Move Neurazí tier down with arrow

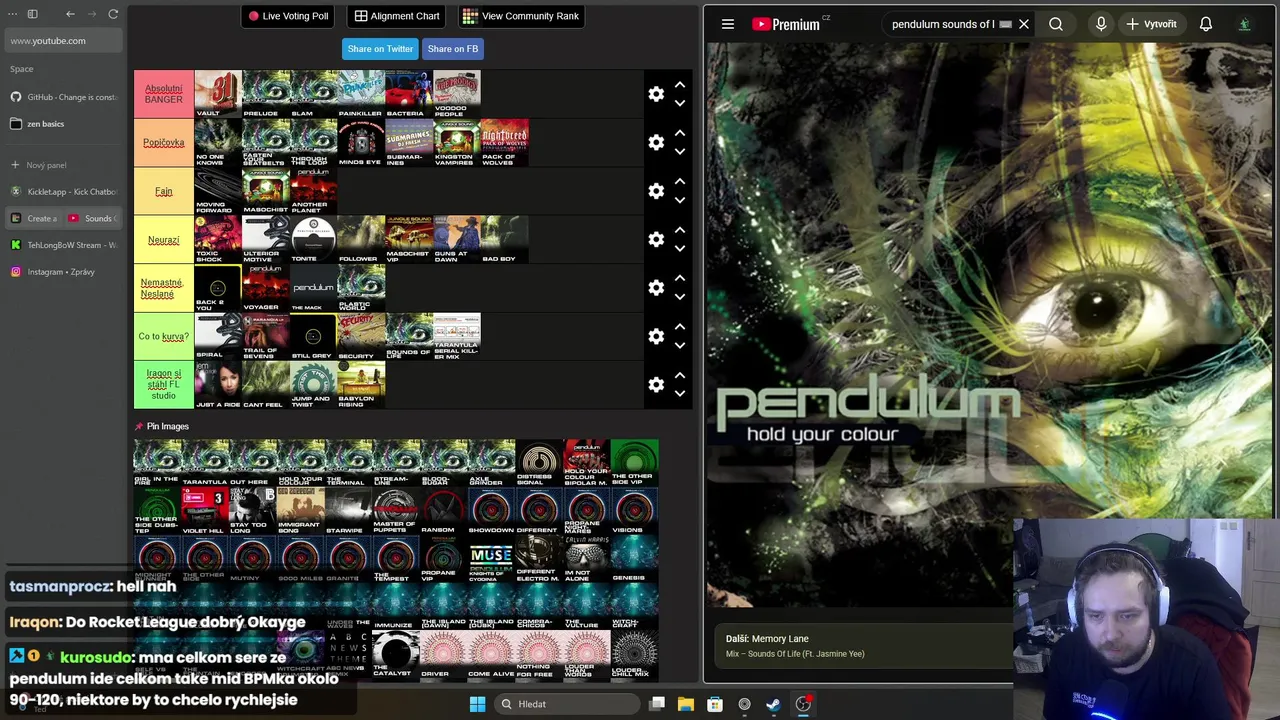(x=680, y=249)
